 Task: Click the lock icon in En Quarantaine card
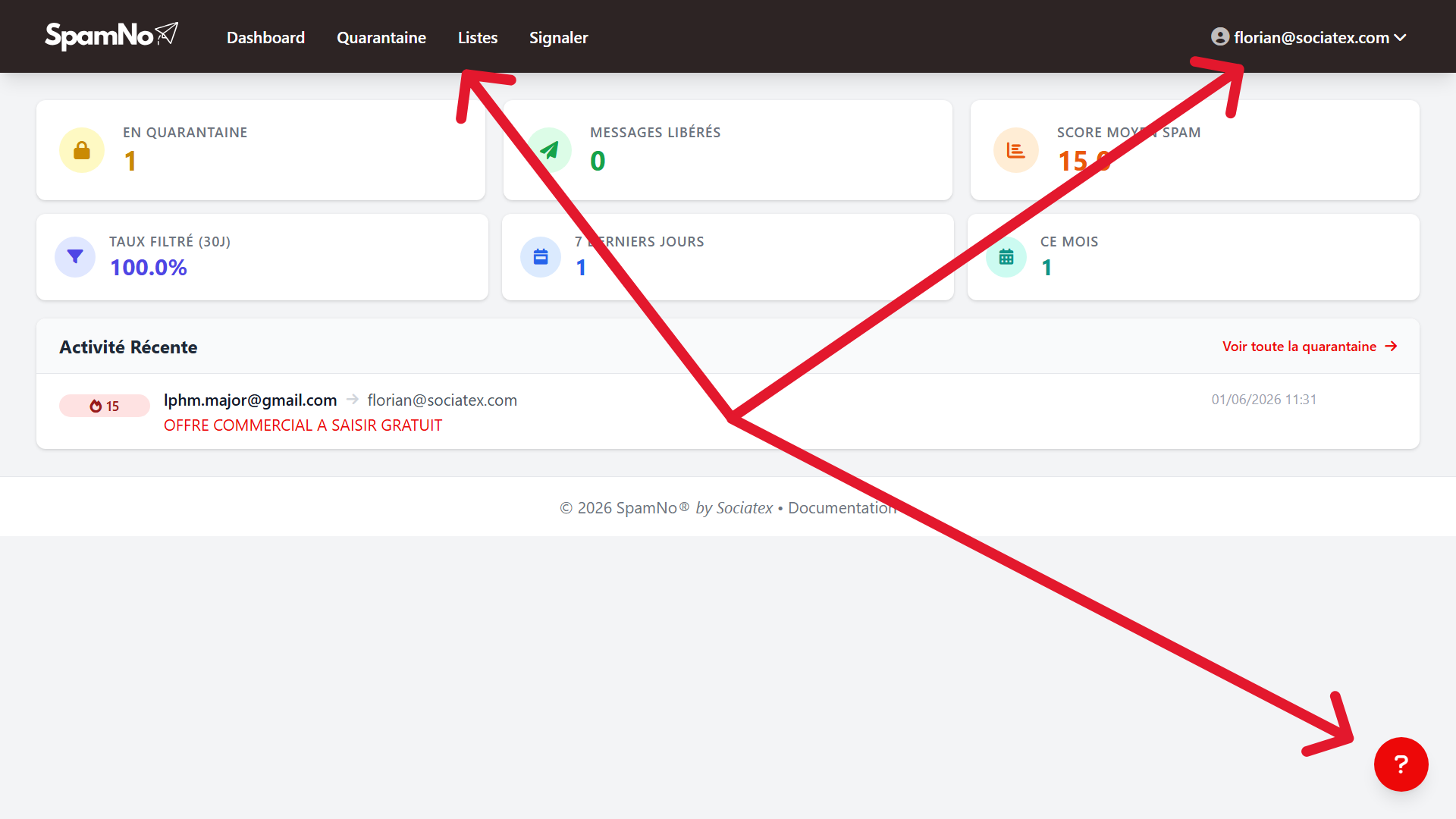click(82, 151)
